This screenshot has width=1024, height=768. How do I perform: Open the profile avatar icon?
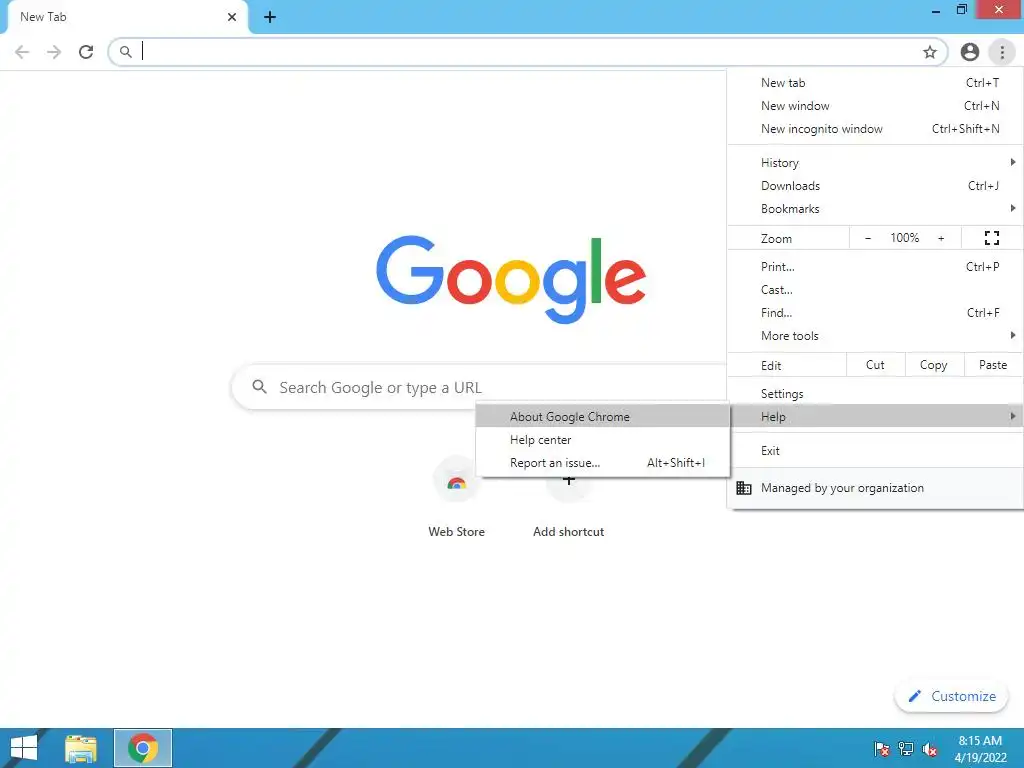(970, 52)
